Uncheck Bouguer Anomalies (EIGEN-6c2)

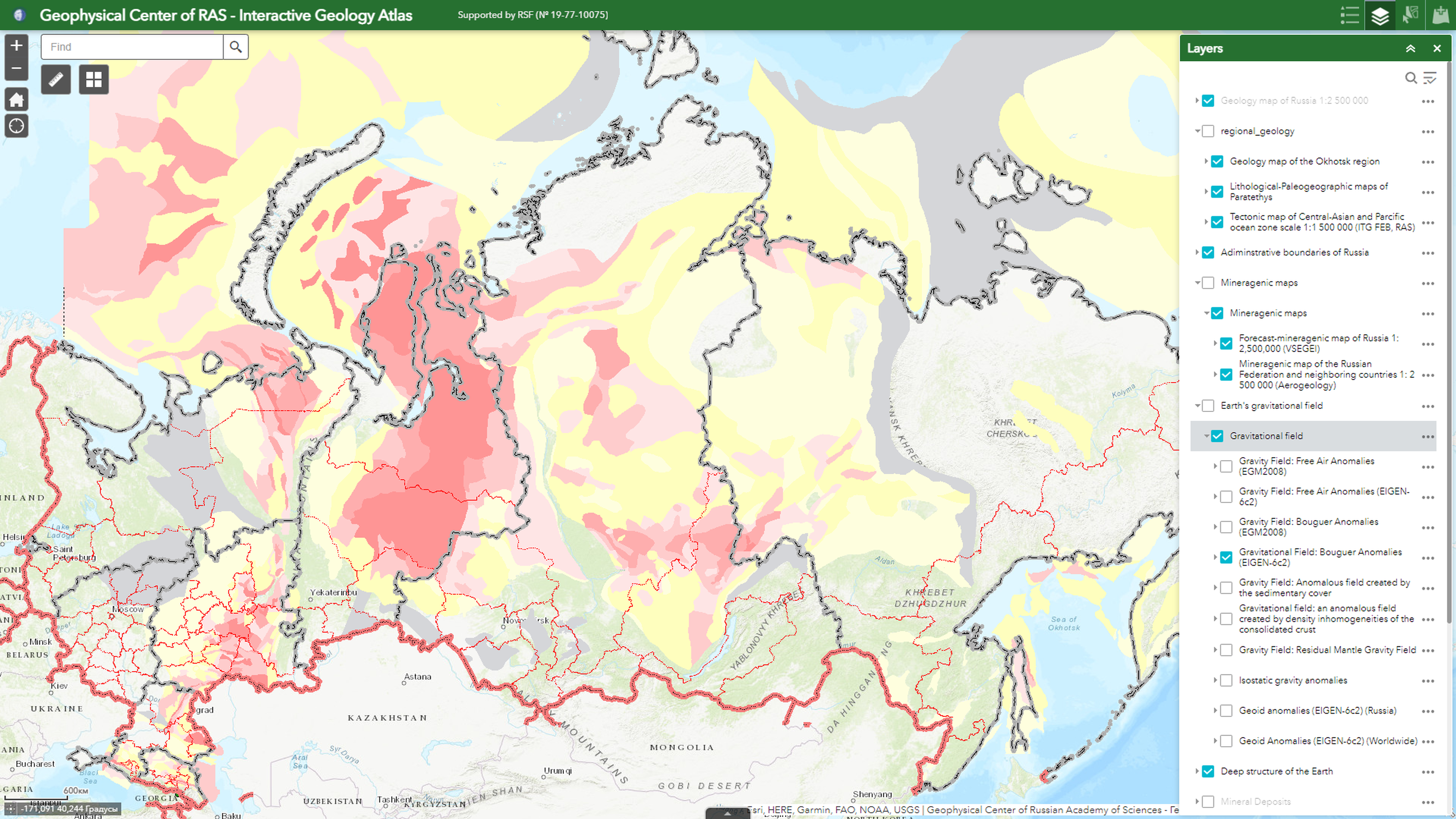click(1226, 557)
